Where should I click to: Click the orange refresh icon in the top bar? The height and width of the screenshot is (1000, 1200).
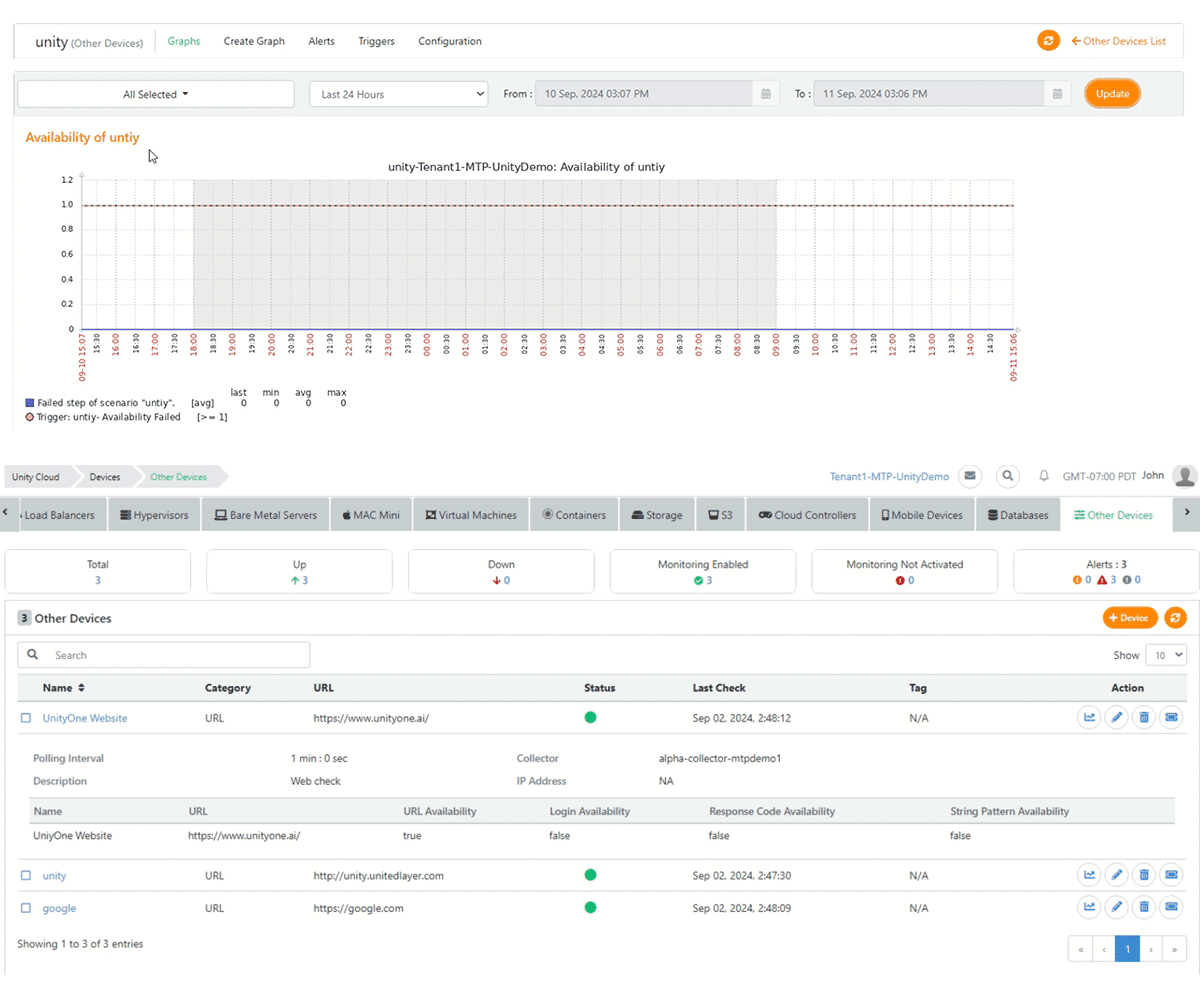1048,41
